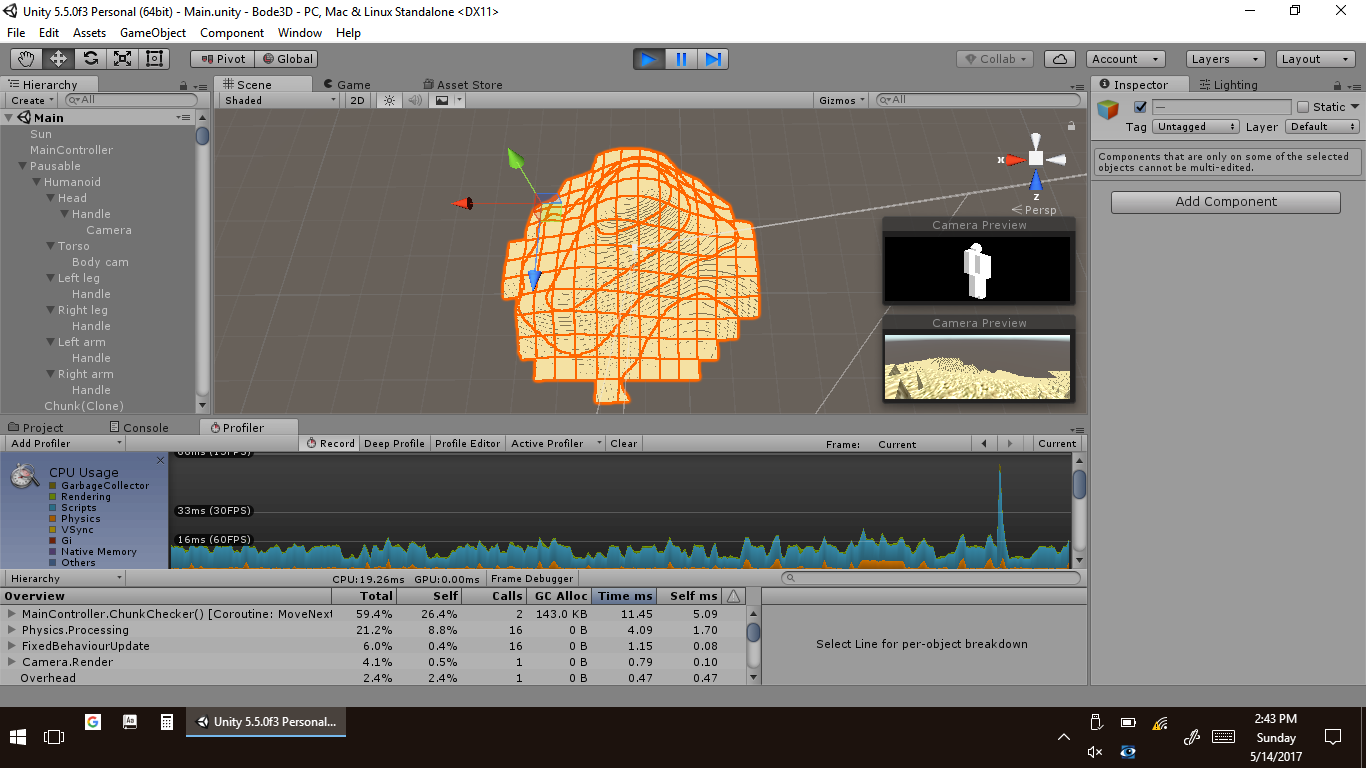Click the Step frame button
Viewport: 1366px width, 768px height.
click(x=713, y=59)
